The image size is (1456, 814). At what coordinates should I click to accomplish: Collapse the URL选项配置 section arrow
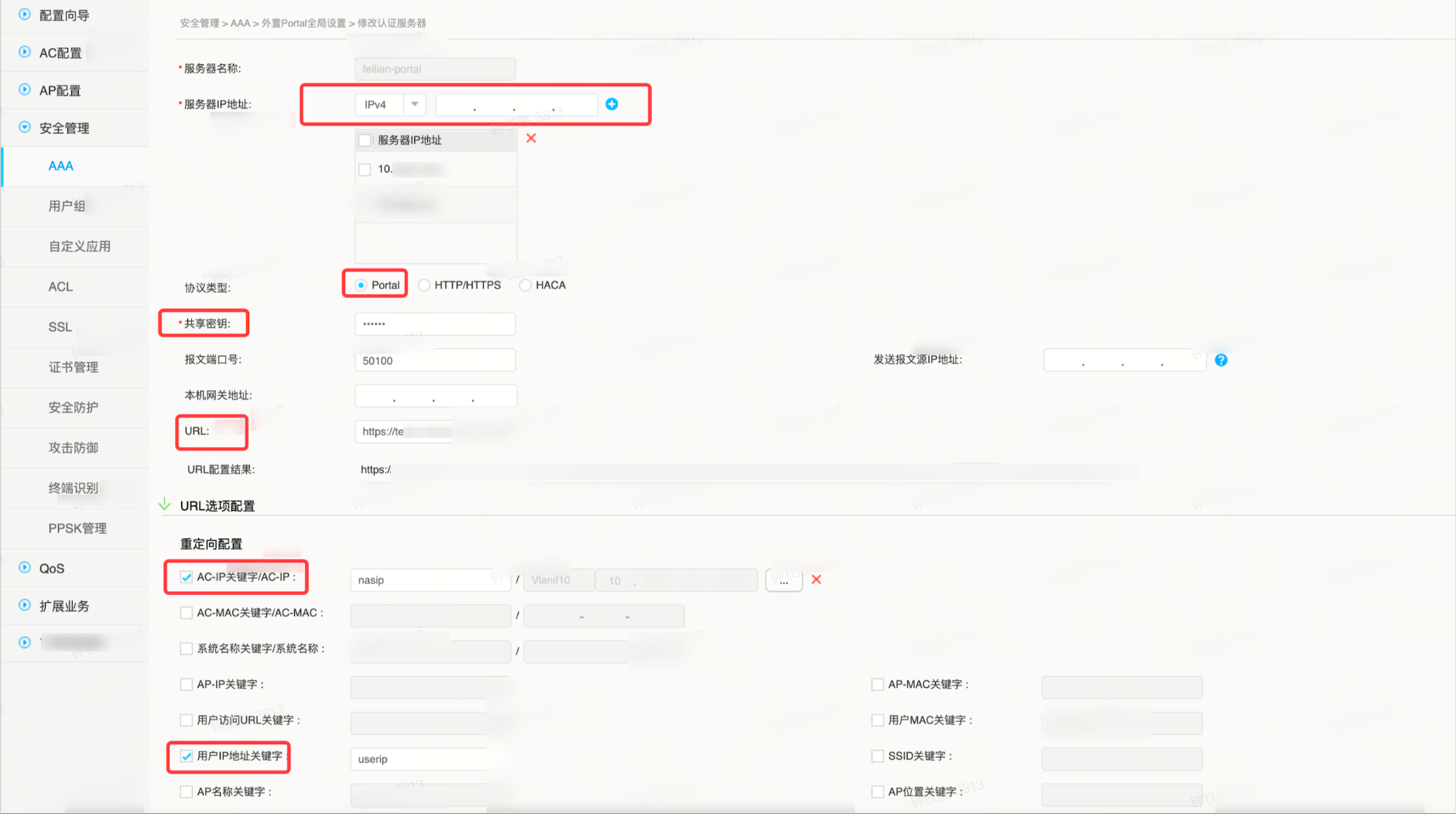(x=165, y=504)
